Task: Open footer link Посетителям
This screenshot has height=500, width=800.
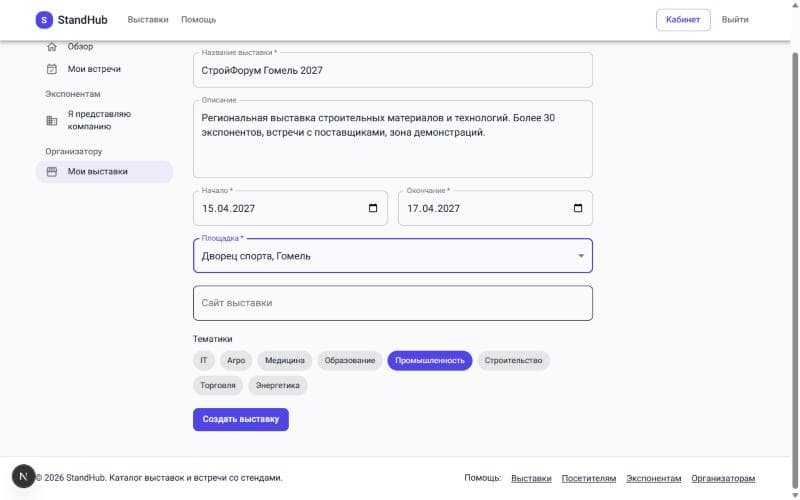Action: pos(589,479)
